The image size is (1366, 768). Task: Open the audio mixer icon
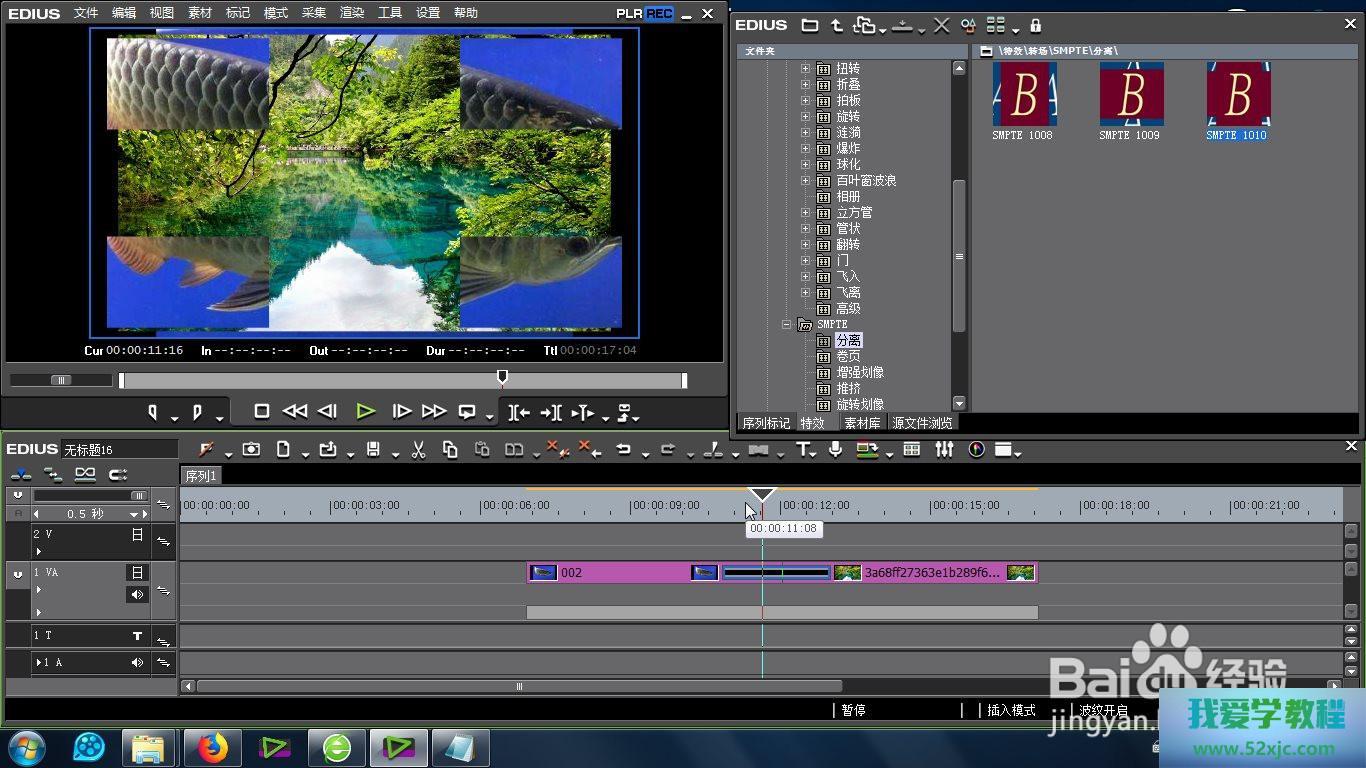944,450
